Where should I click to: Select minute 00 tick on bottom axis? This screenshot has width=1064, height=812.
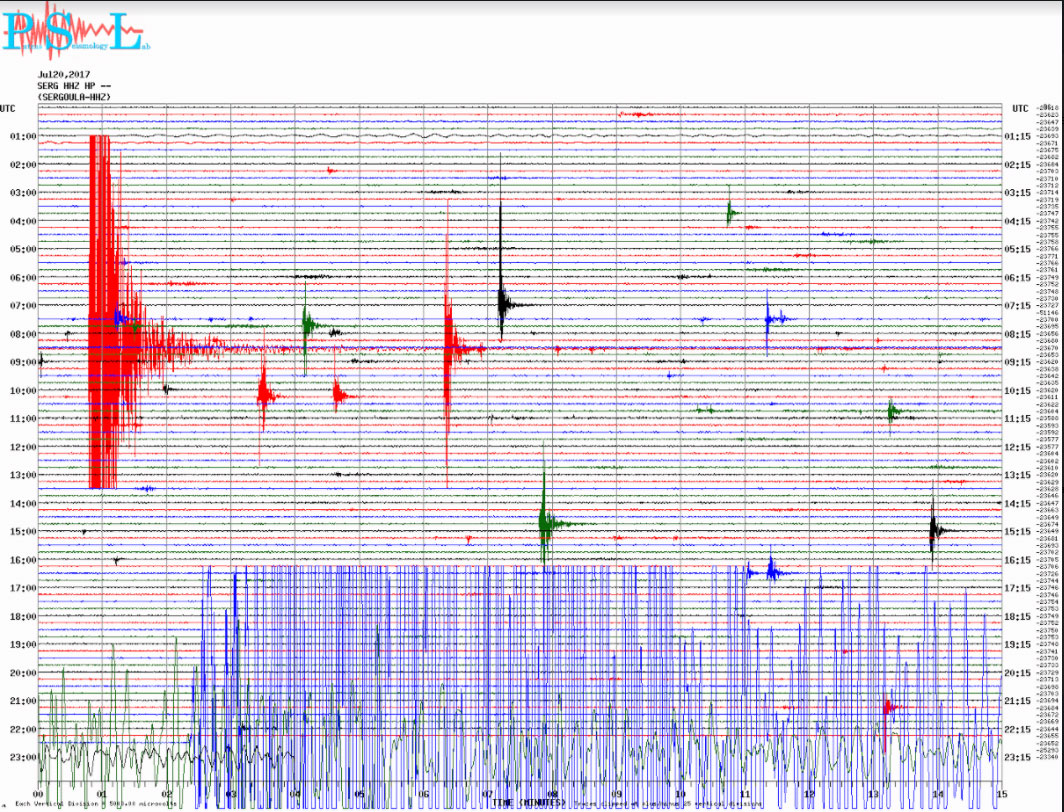point(39,794)
